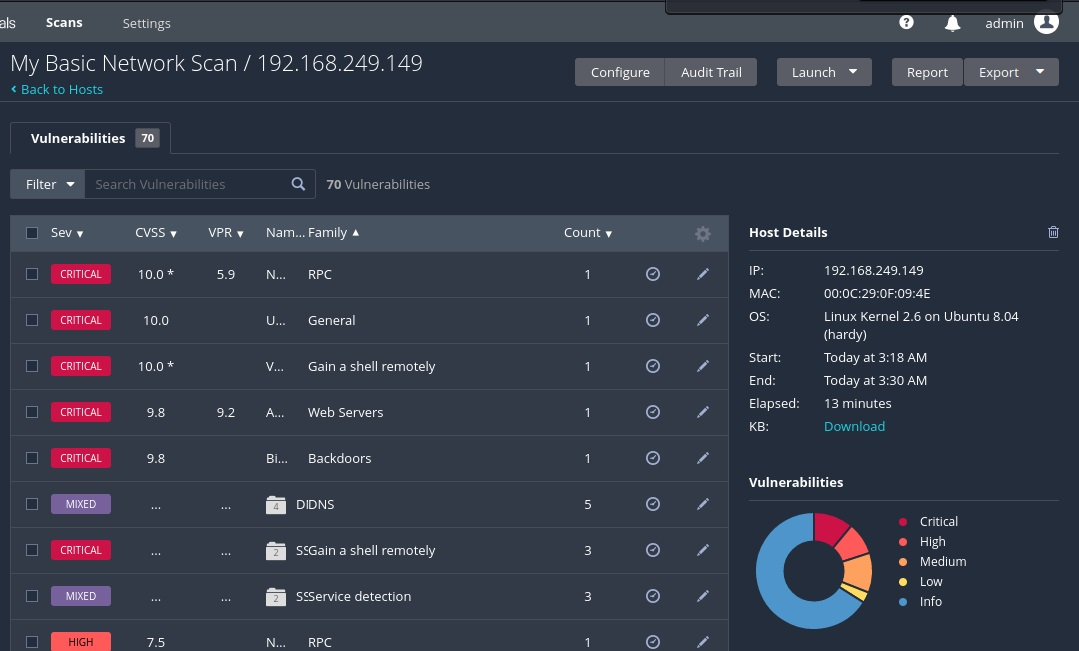Check the Backdoors row checkbox

(x=32, y=458)
